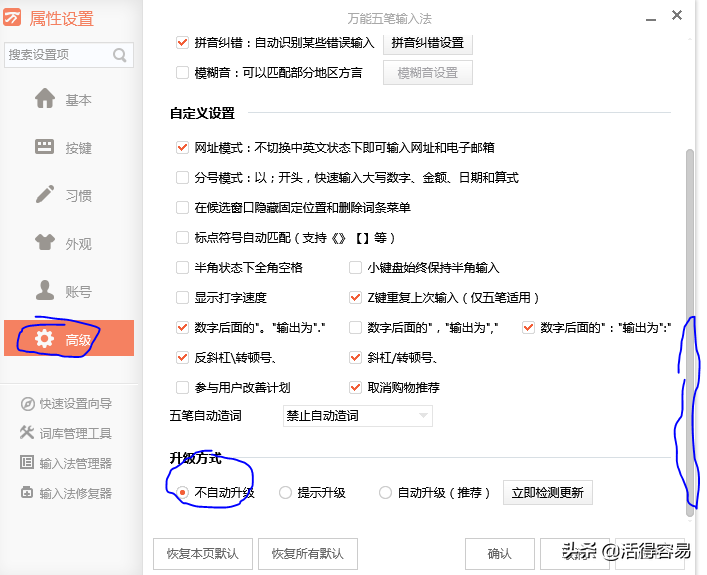Open the 账号 tab
The height and width of the screenshot is (575, 707).
click(69, 291)
